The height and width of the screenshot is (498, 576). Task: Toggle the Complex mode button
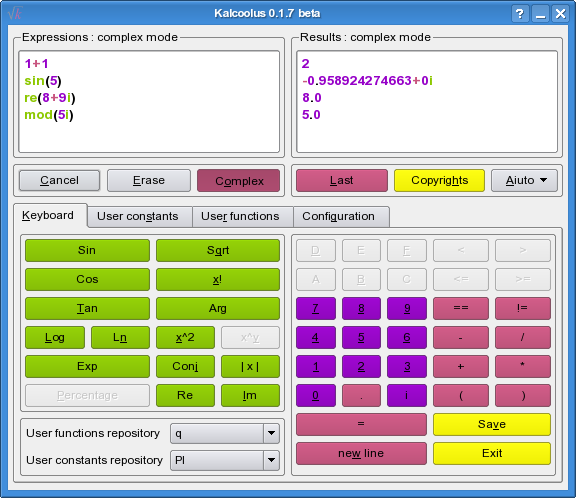[x=238, y=180]
